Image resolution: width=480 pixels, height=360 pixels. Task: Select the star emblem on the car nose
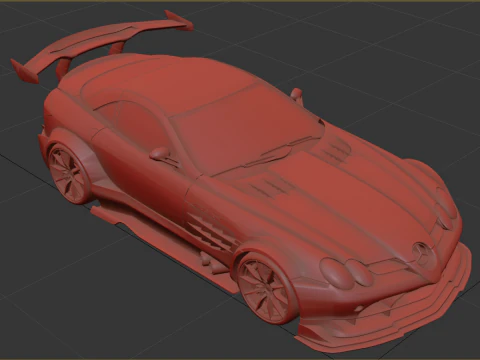tap(423, 254)
